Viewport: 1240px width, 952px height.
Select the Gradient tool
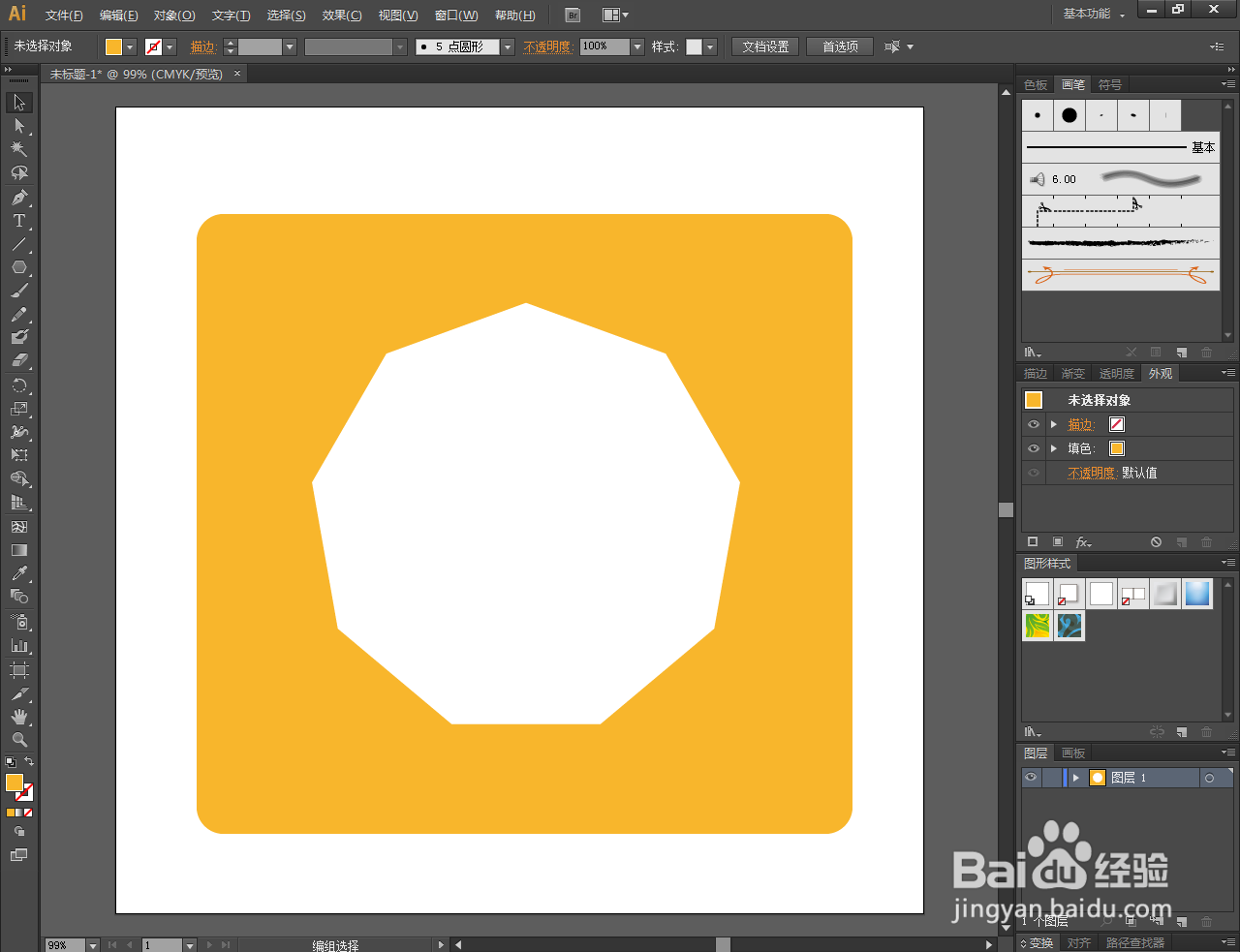(x=19, y=550)
